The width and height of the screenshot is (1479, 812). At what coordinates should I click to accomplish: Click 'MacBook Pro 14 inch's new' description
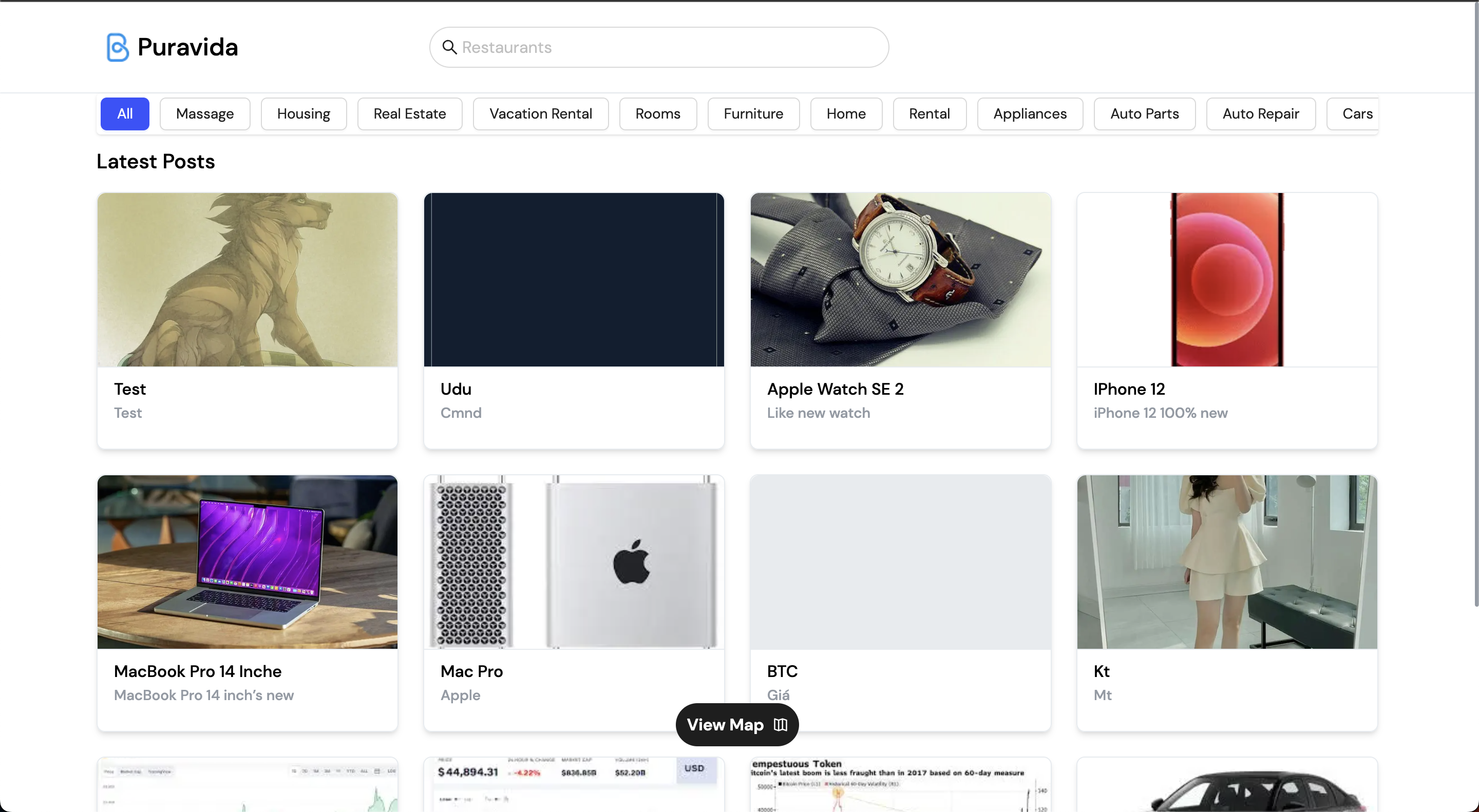tap(204, 695)
